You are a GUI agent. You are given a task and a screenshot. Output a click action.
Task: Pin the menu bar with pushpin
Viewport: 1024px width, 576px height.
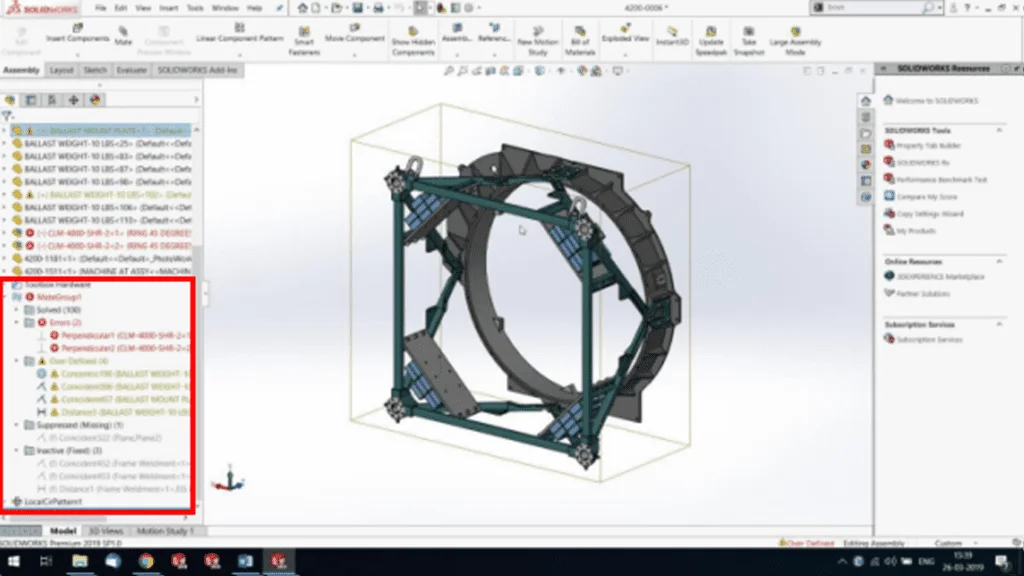pos(280,8)
